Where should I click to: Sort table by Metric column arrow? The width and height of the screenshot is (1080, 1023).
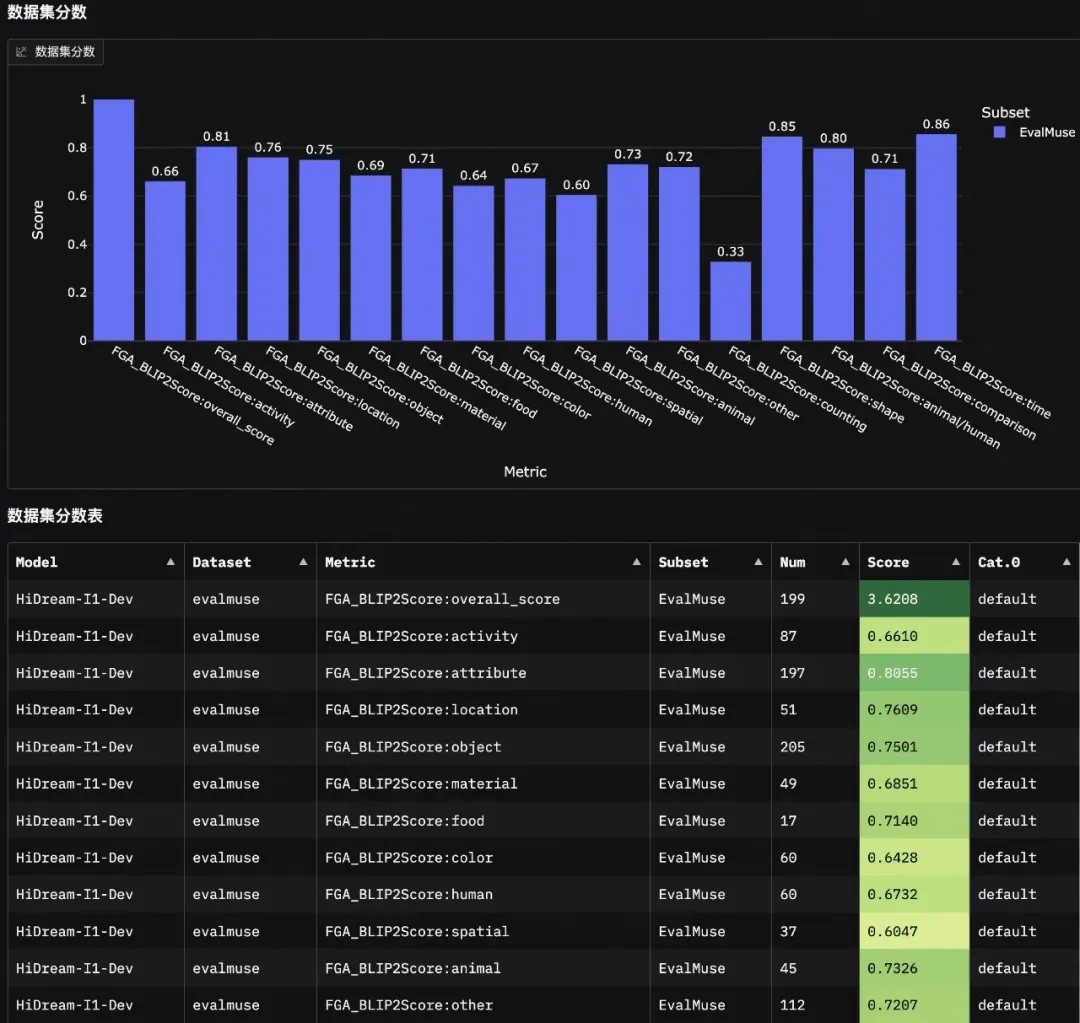tap(636, 562)
